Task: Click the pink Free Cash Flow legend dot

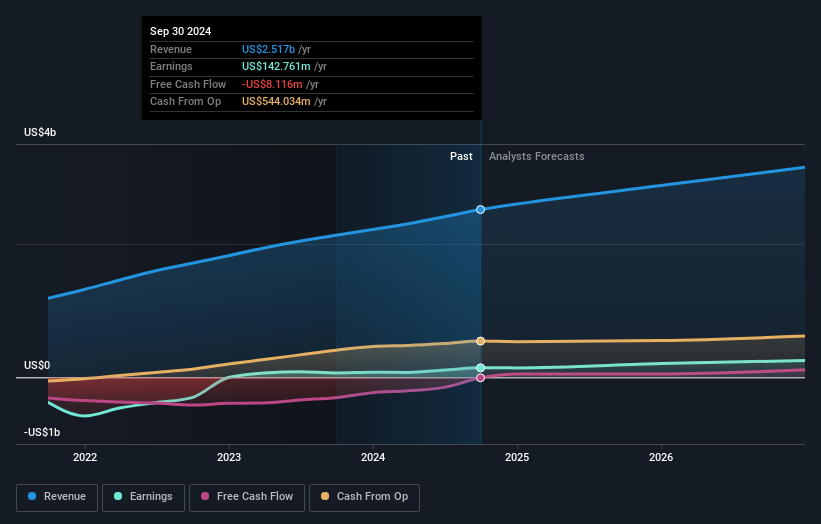Action: tap(205, 496)
